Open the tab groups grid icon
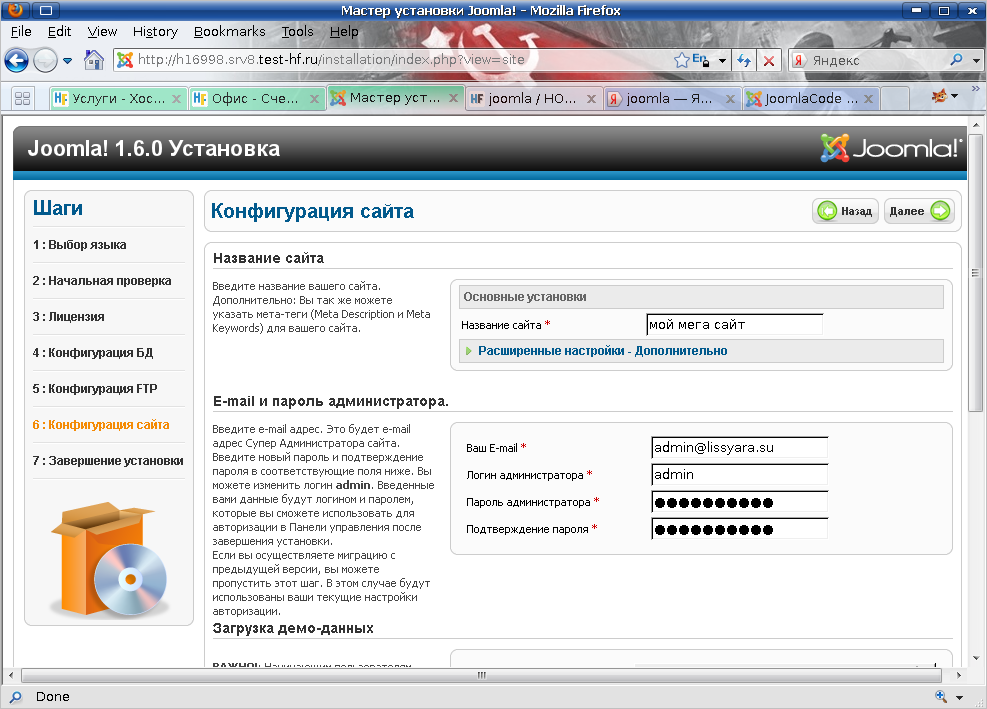 (21, 98)
